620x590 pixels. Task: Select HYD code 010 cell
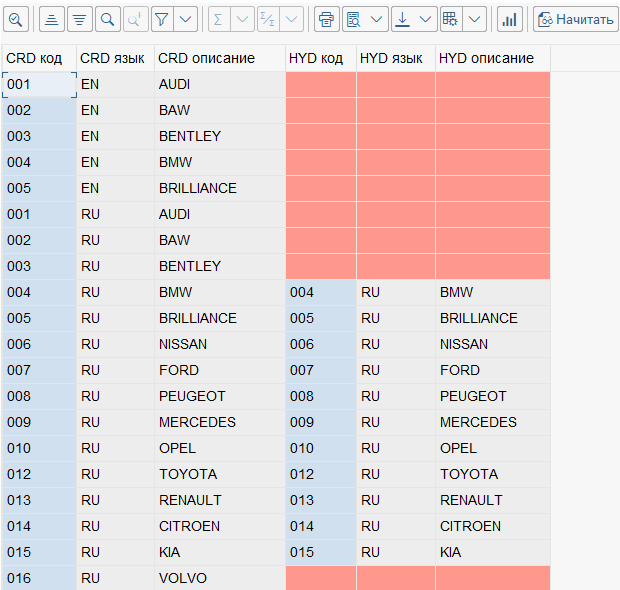coord(321,448)
